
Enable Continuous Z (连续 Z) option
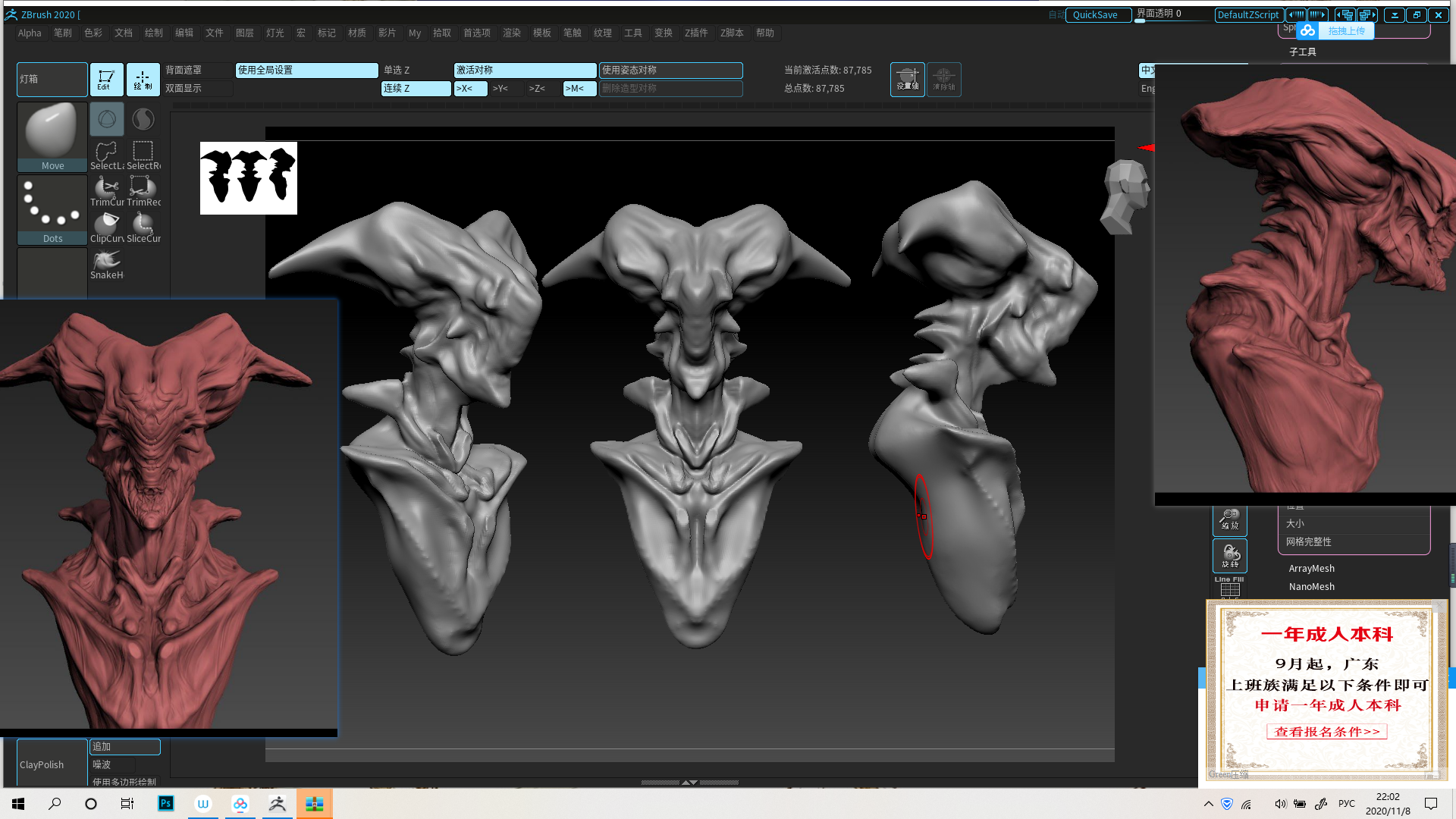pos(416,88)
